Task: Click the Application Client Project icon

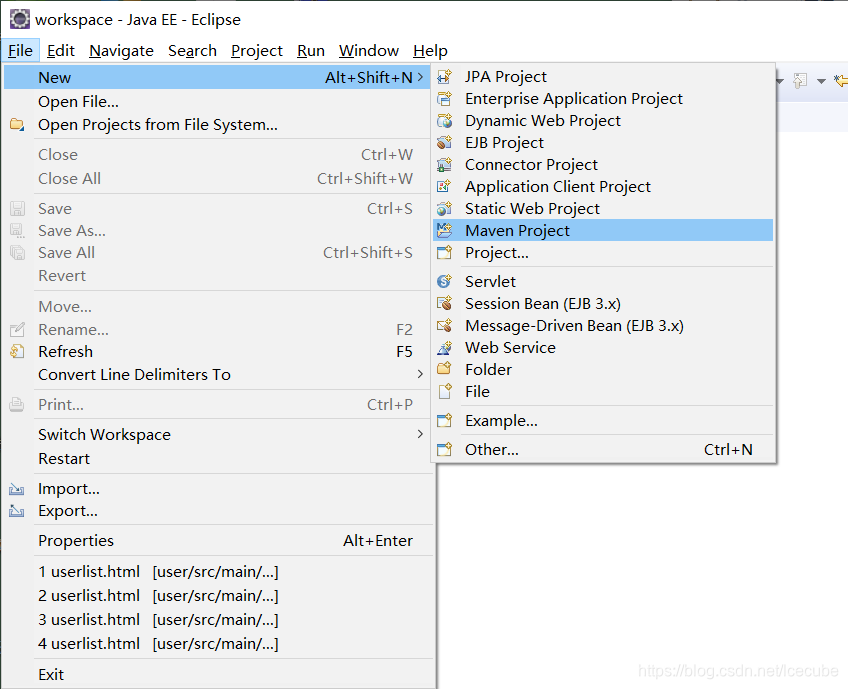Action: [x=445, y=187]
